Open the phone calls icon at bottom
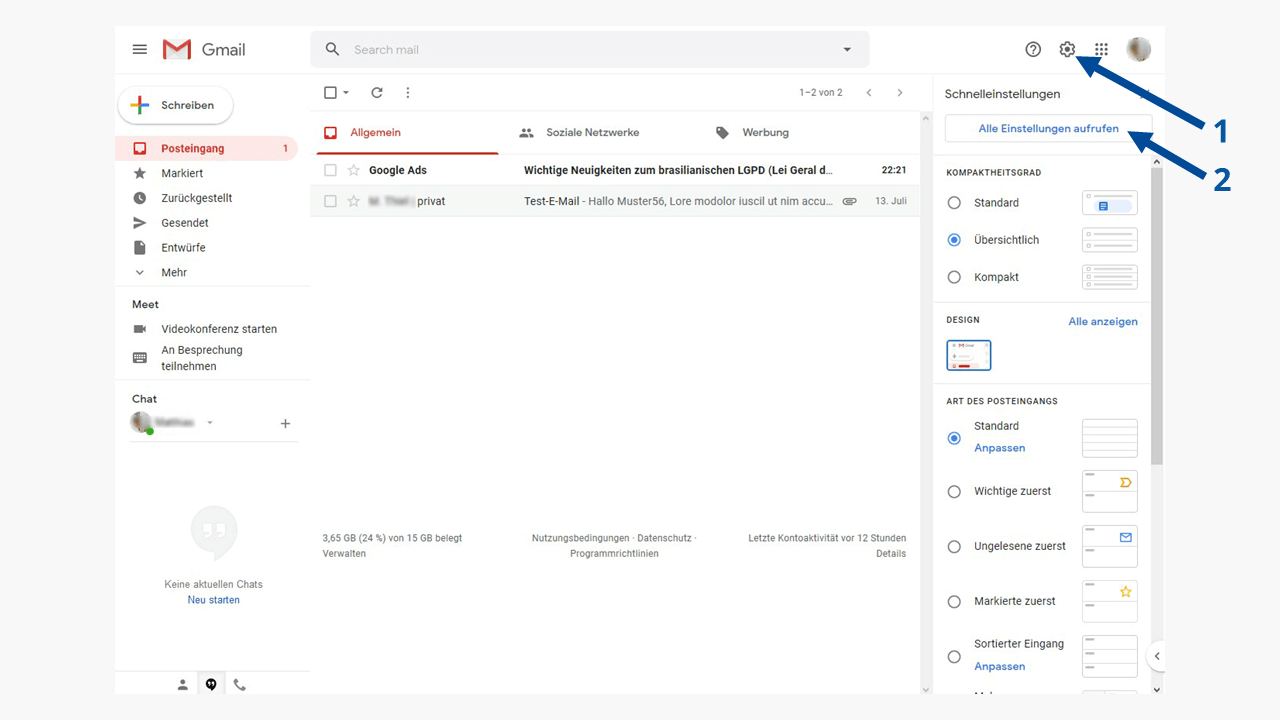The image size is (1280, 720). coord(239,685)
